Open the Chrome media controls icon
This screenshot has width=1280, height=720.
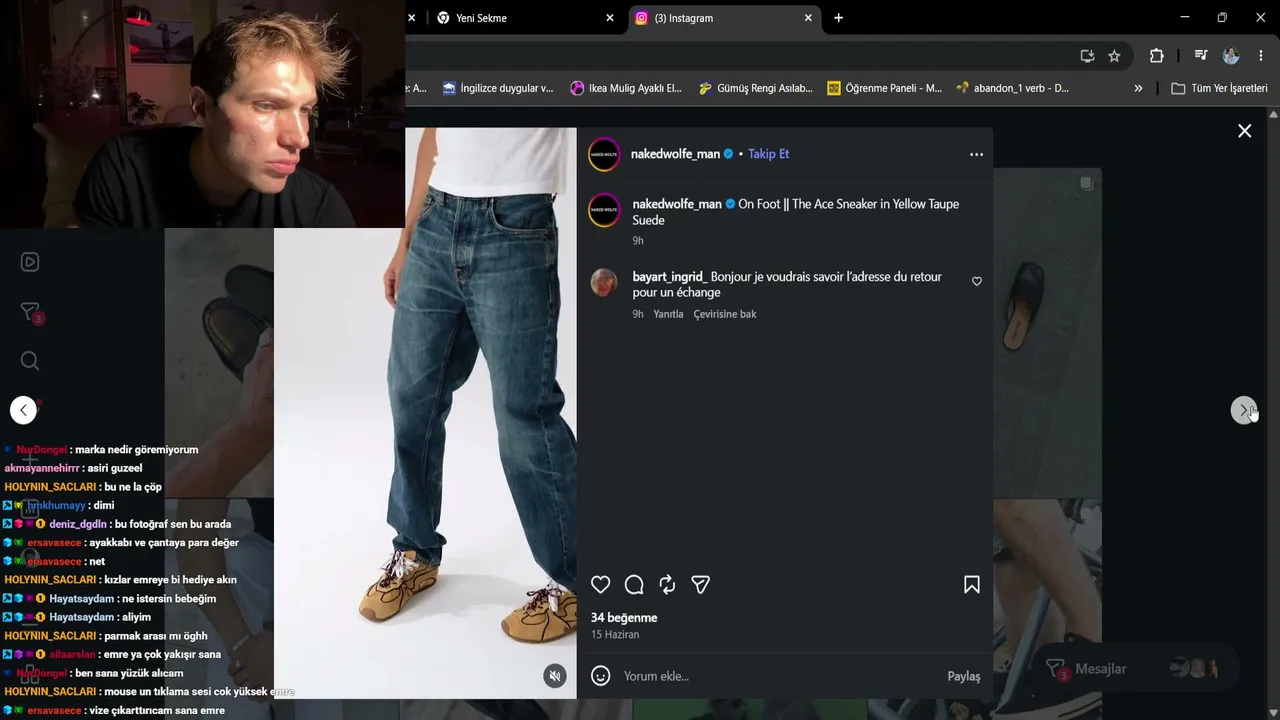tap(1201, 56)
